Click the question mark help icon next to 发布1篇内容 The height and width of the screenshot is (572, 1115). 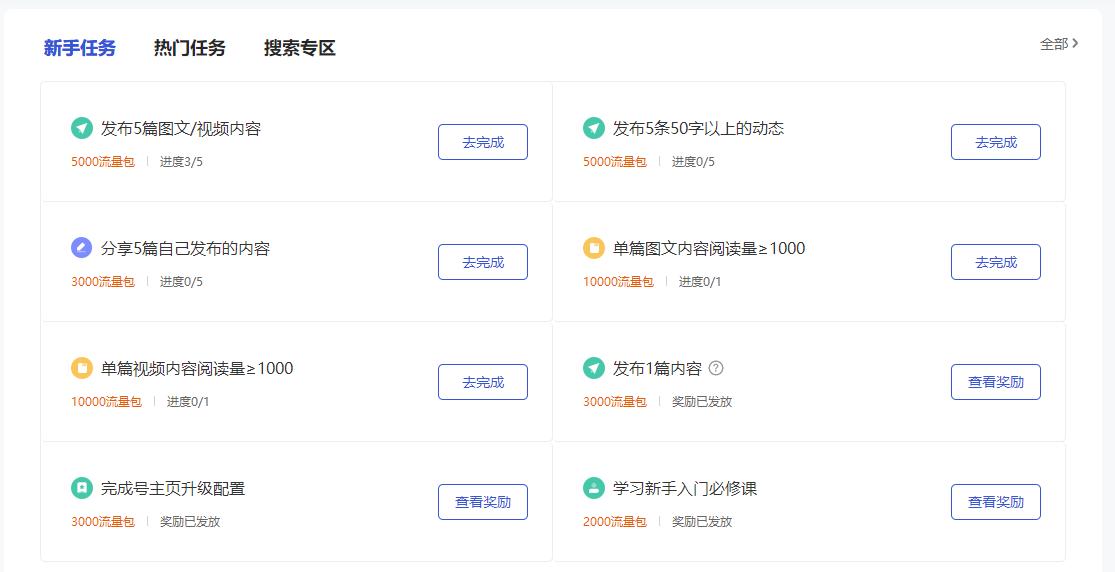coord(716,368)
